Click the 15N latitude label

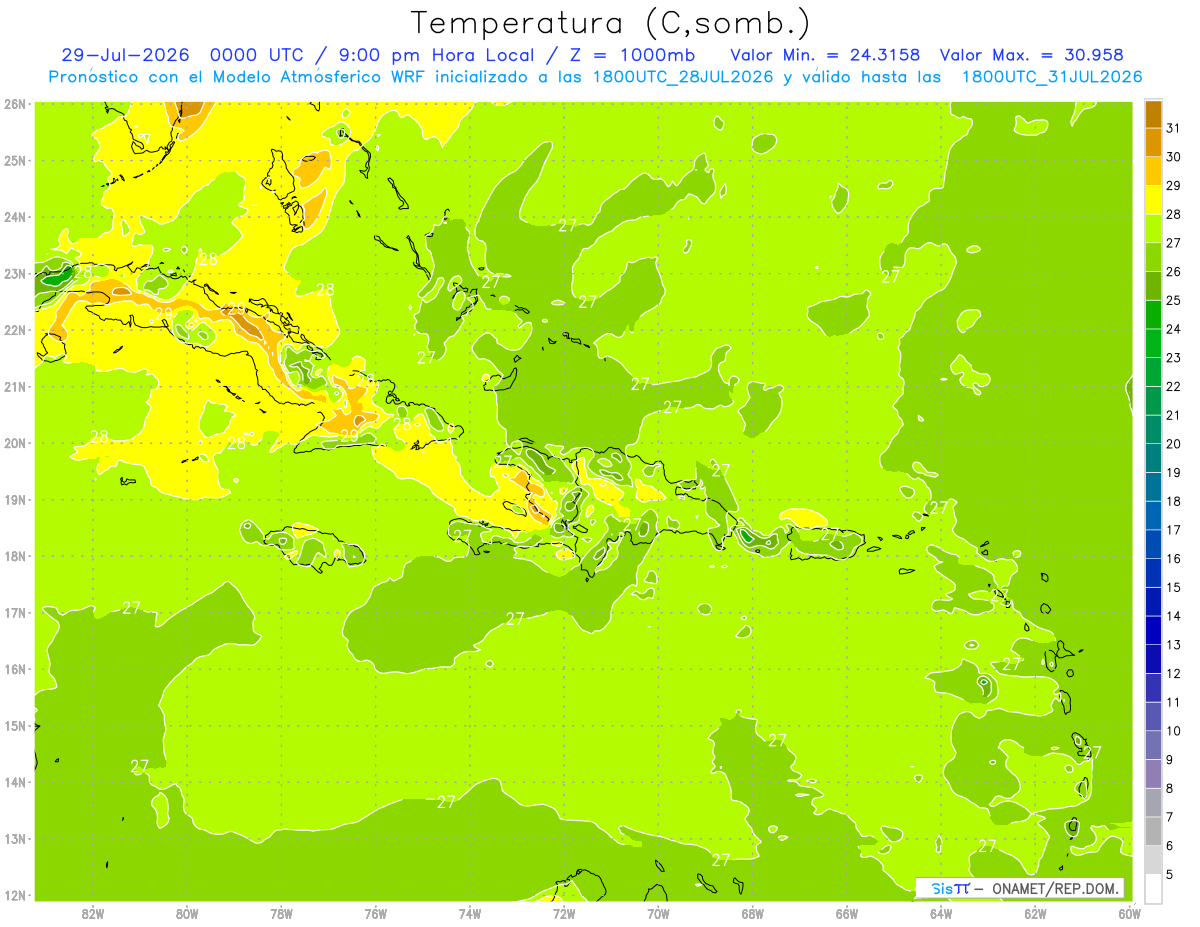click(15, 726)
